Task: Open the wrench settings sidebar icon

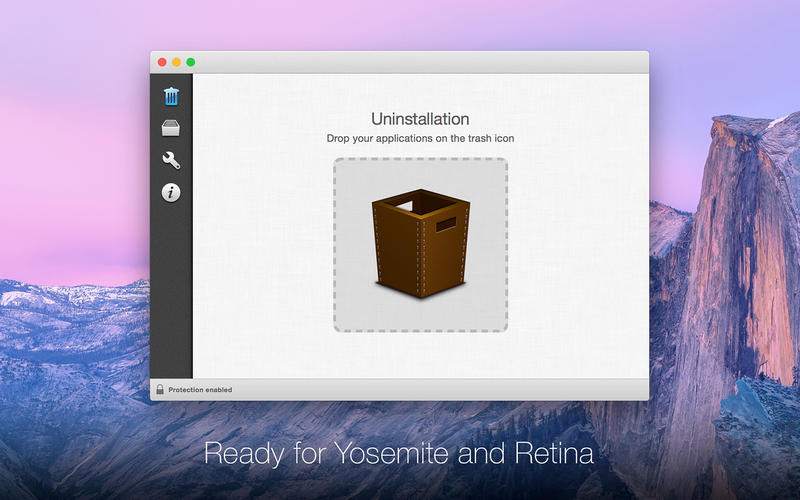Action: 171,160
